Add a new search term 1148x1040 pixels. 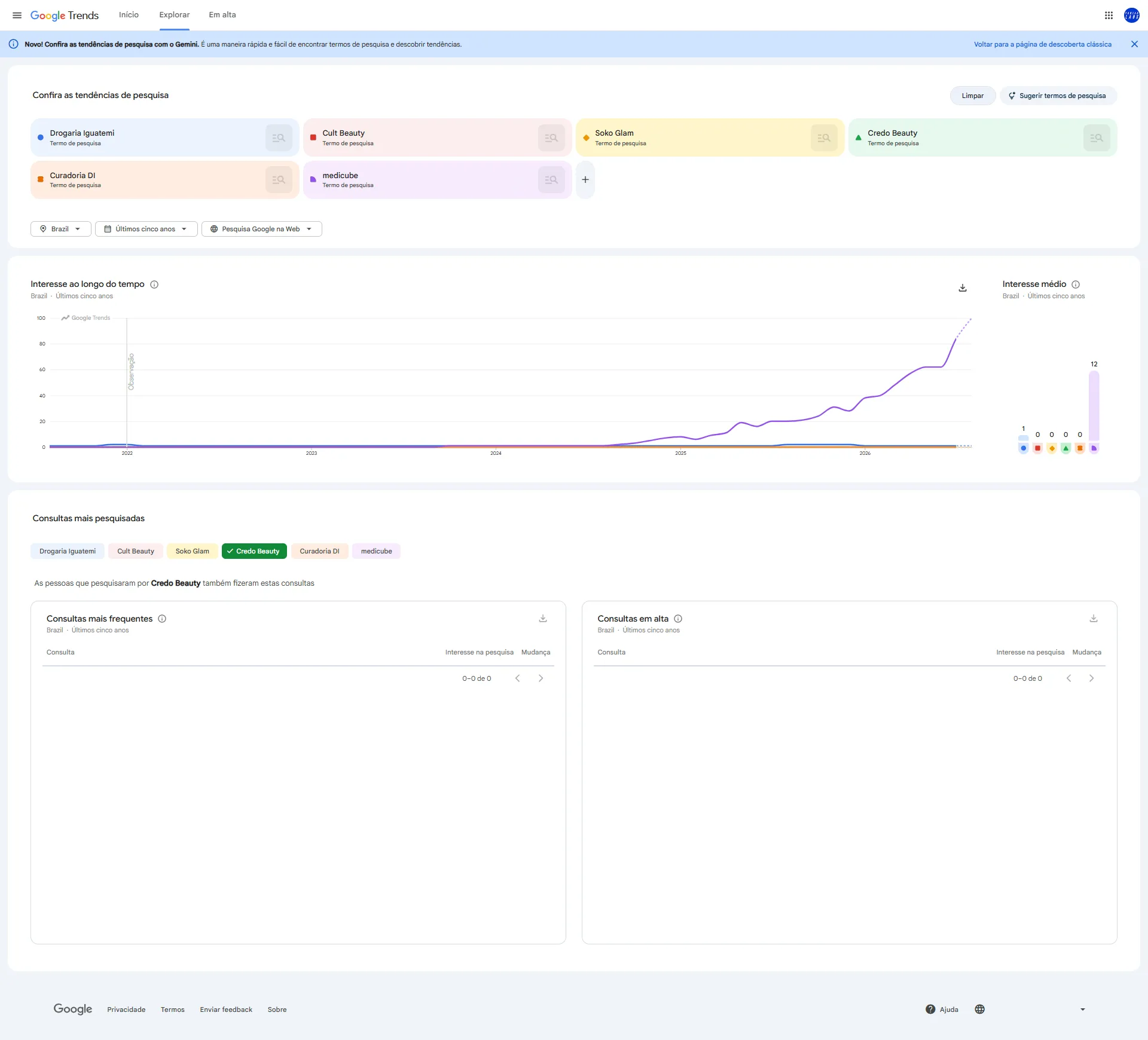click(x=585, y=180)
